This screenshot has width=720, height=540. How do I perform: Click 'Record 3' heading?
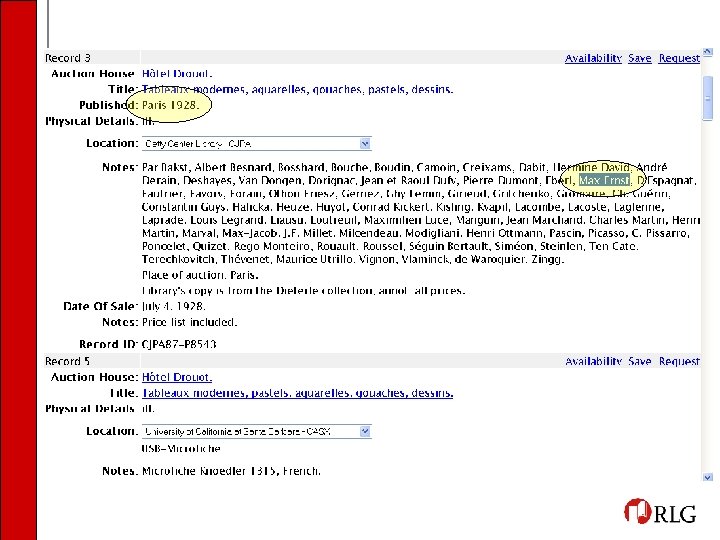tap(68, 58)
